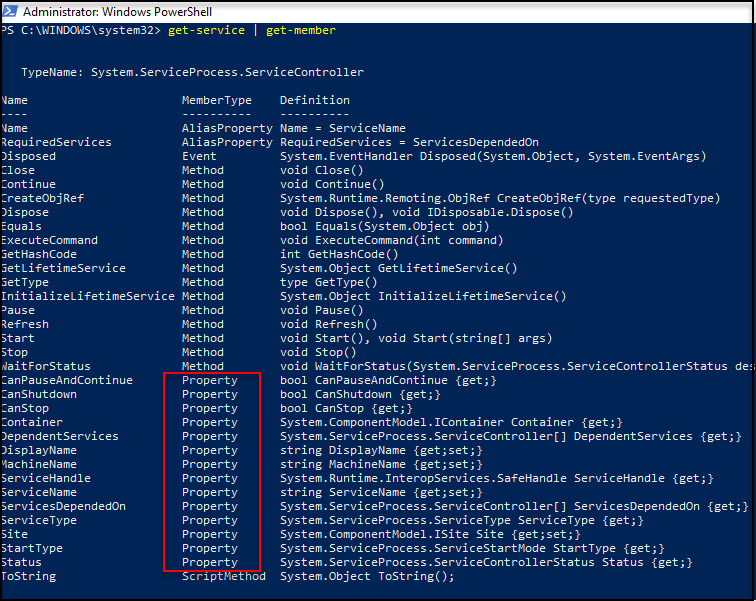Click the 'PS C:\WINDOWS\system32>' prompt
This screenshot has height=601, width=756.
(81, 30)
